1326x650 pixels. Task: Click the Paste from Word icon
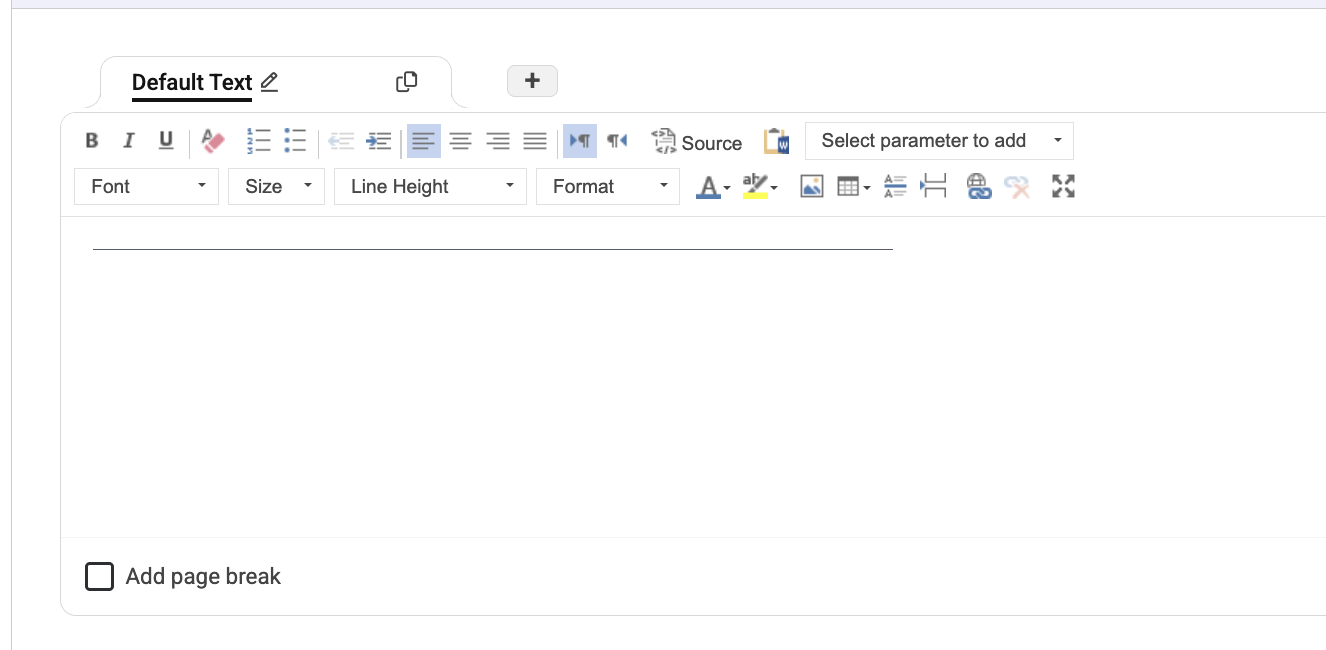(776, 142)
